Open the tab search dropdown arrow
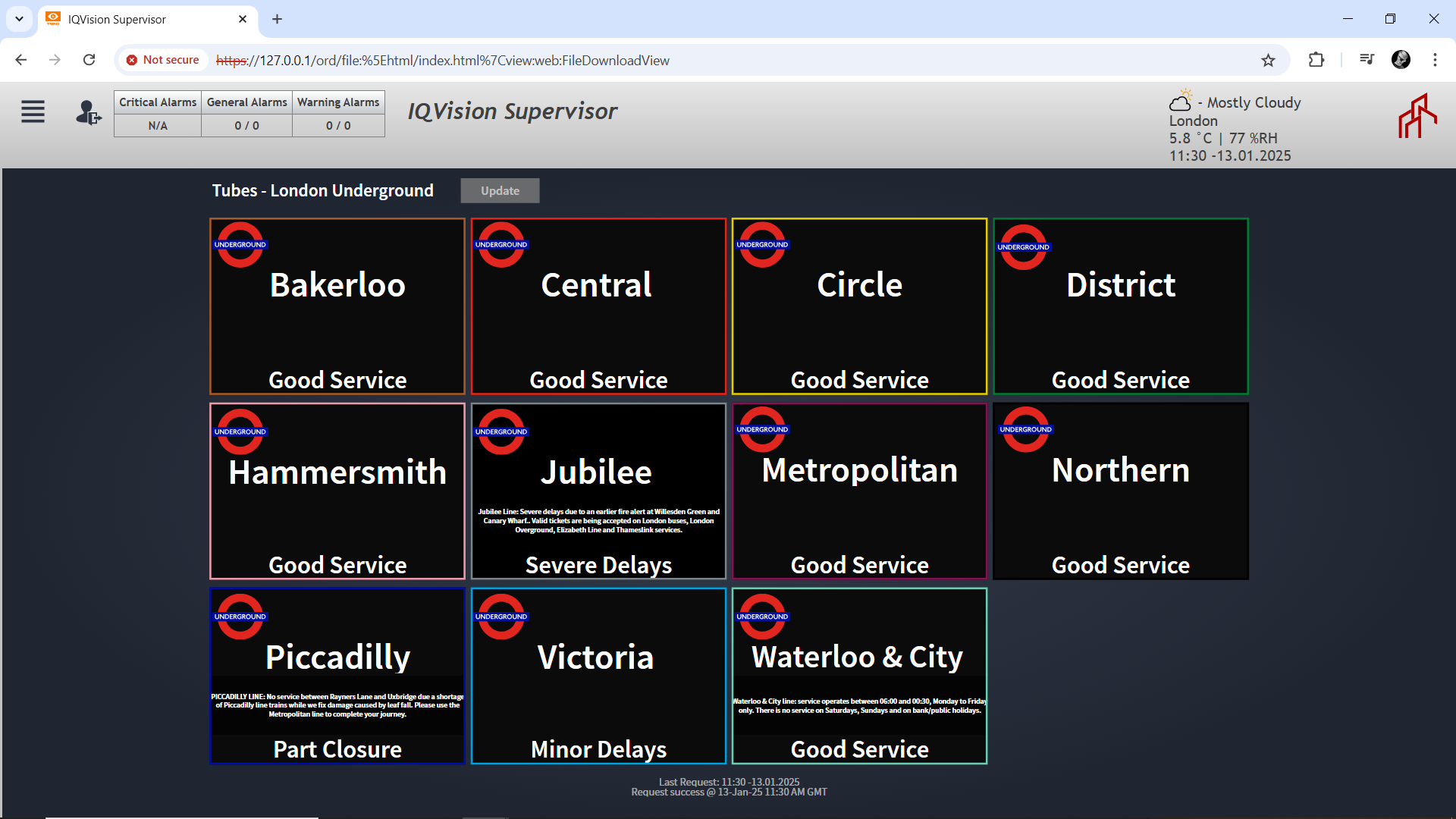 click(x=19, y=19)
